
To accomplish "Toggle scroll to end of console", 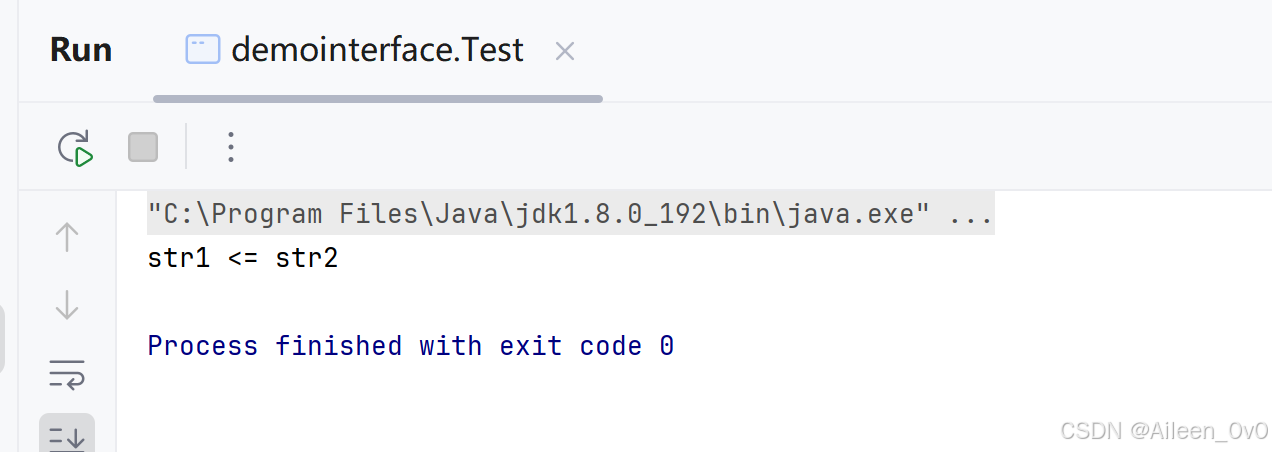I will [x=67, y=435].
